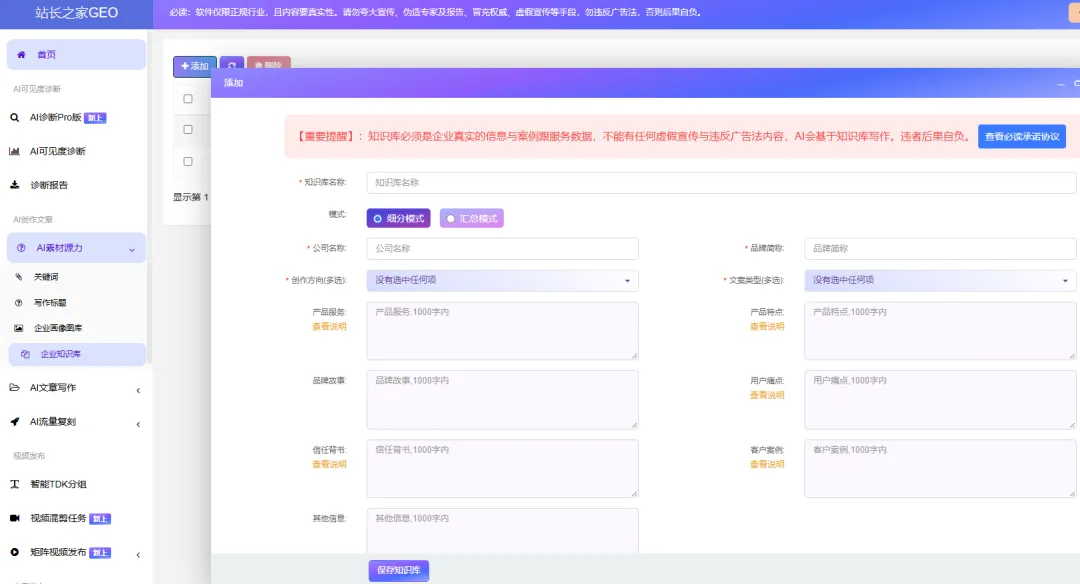The height and width of the screenshot is (584, 1080).
Task: Click 查看说明 link under 用户痛点
Action: 767,395
